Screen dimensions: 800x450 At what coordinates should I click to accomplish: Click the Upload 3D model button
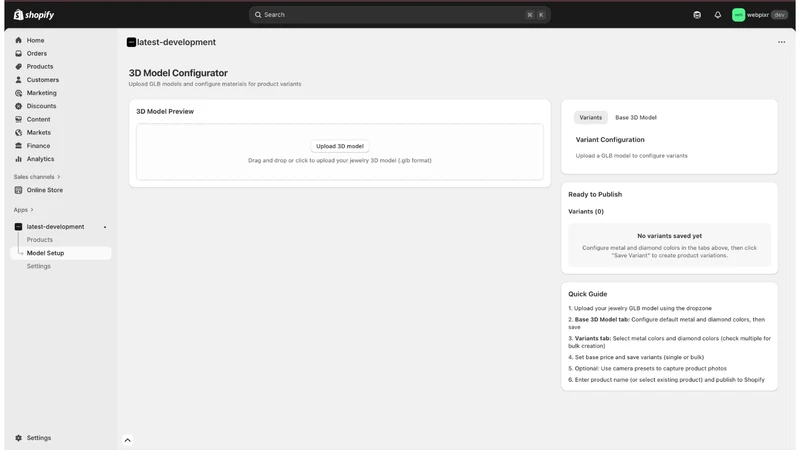point(340,146)
